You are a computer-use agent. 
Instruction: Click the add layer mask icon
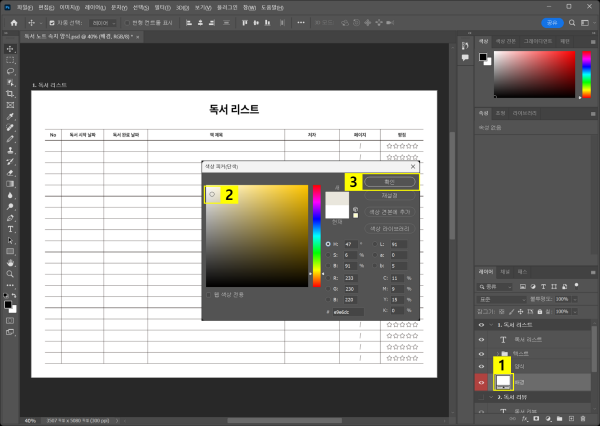click(536, 419)
